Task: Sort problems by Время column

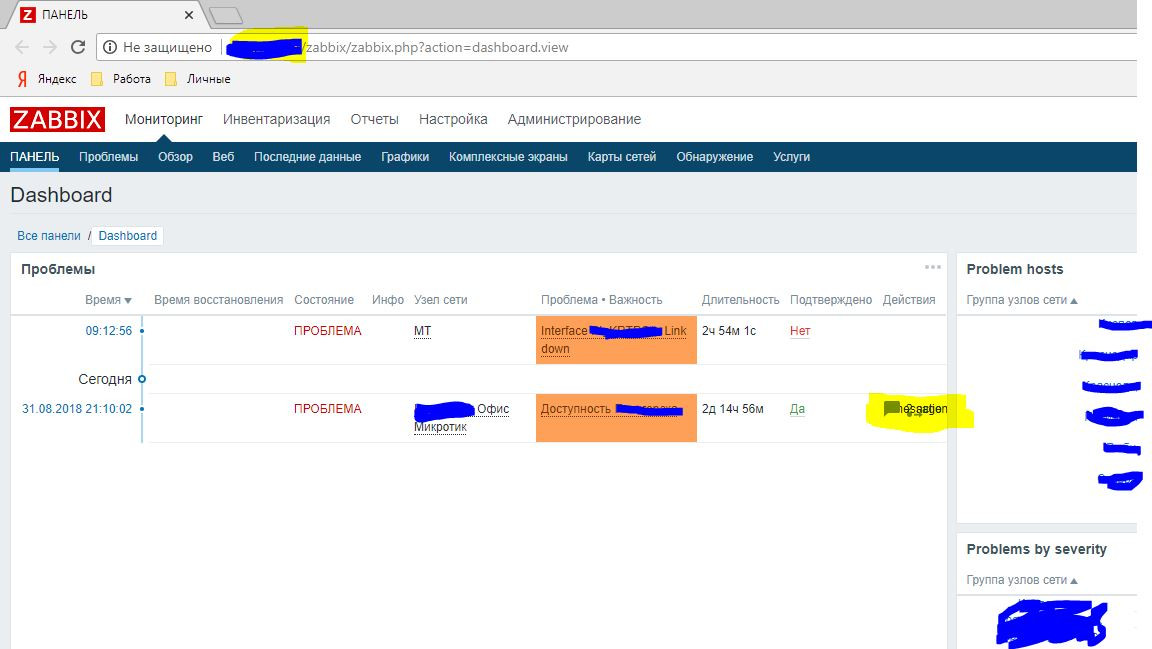Action: (108, 300)
